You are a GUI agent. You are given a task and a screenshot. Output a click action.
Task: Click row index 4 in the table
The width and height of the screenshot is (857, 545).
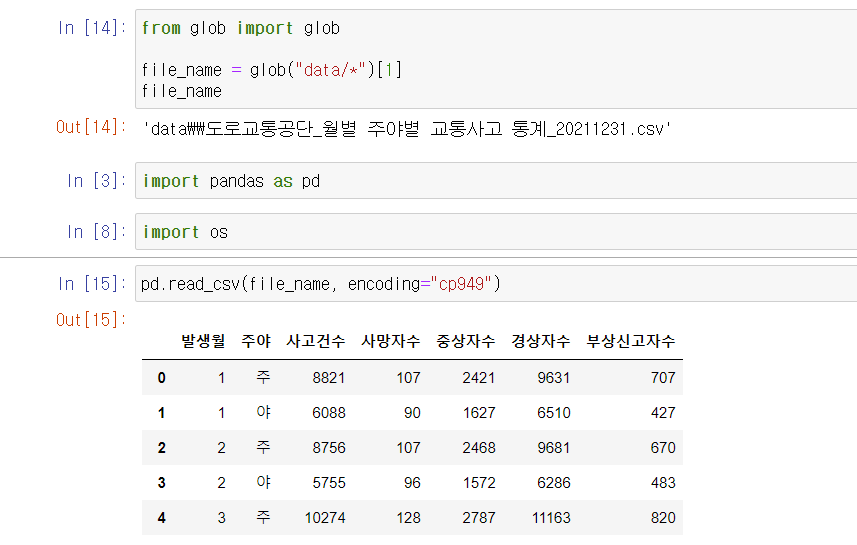[161, 518]
